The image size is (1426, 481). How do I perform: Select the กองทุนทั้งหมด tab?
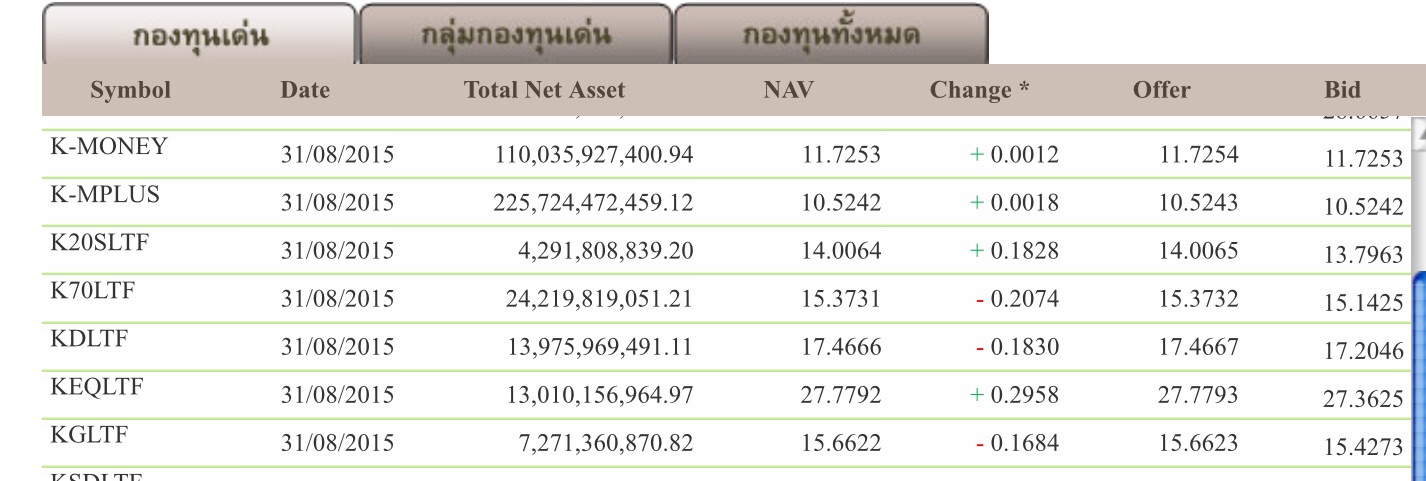(831, 35)
